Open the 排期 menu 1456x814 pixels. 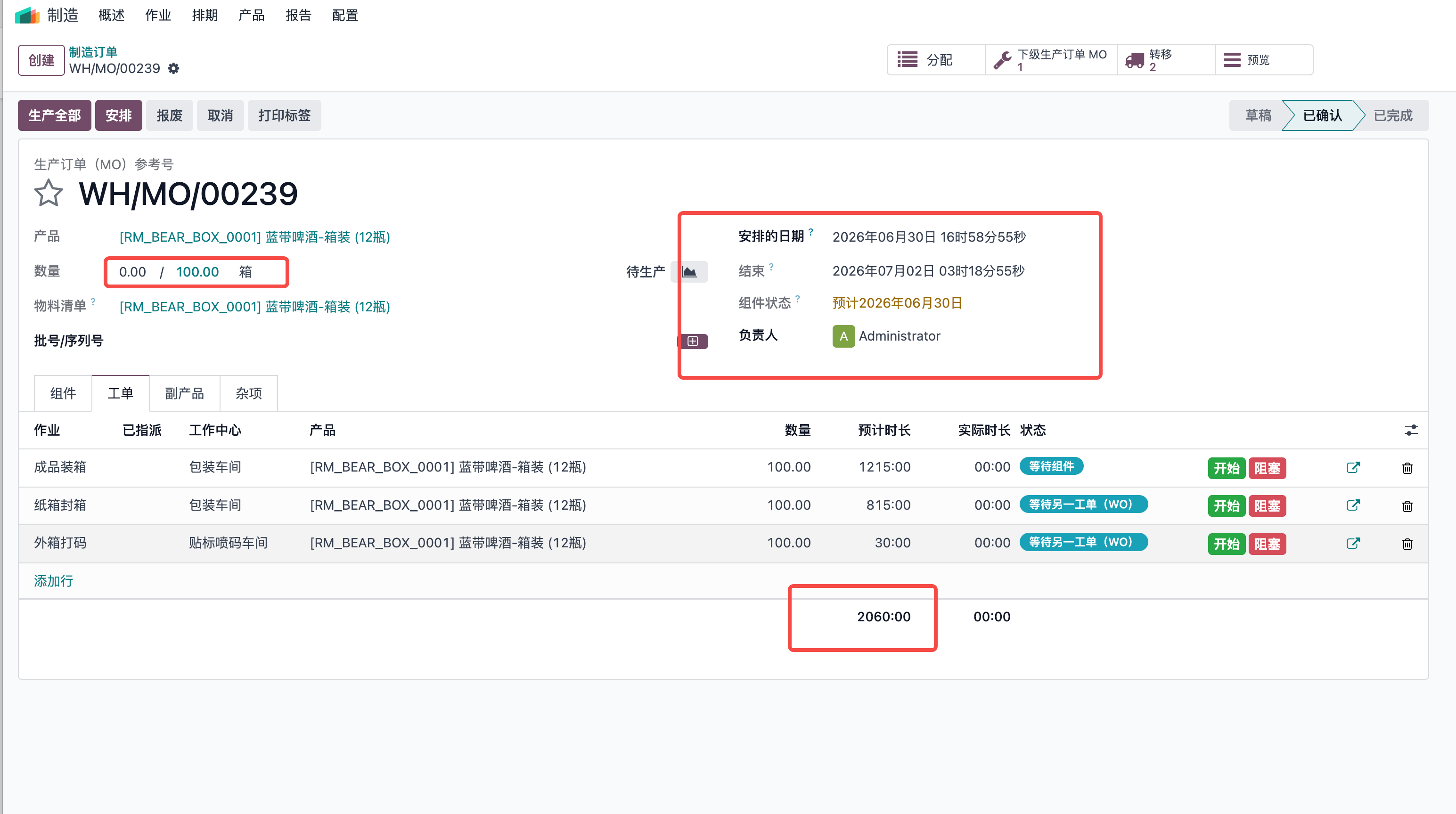tap(205, 15)
